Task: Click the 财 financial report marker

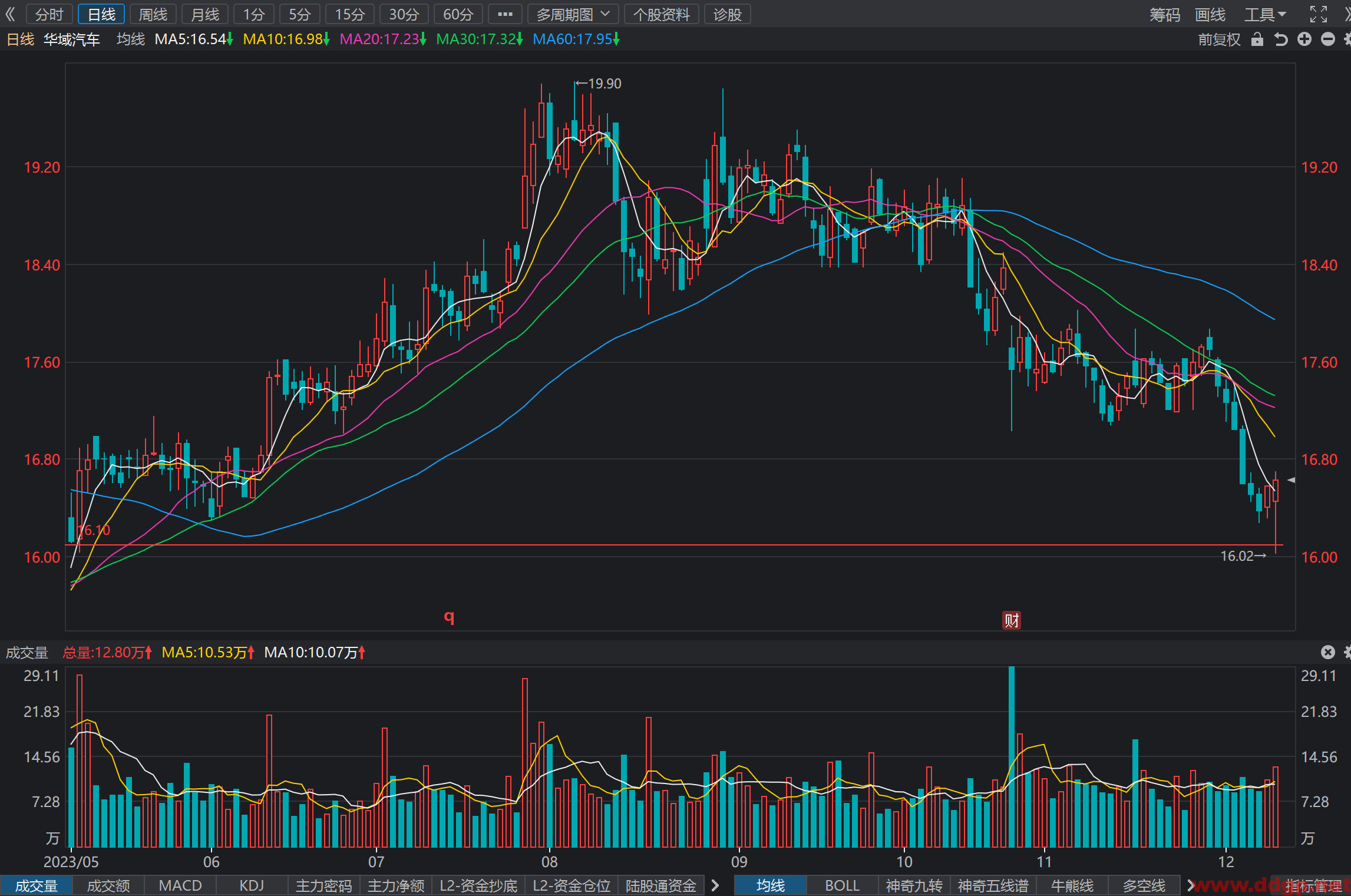Action: point(1012,620)
